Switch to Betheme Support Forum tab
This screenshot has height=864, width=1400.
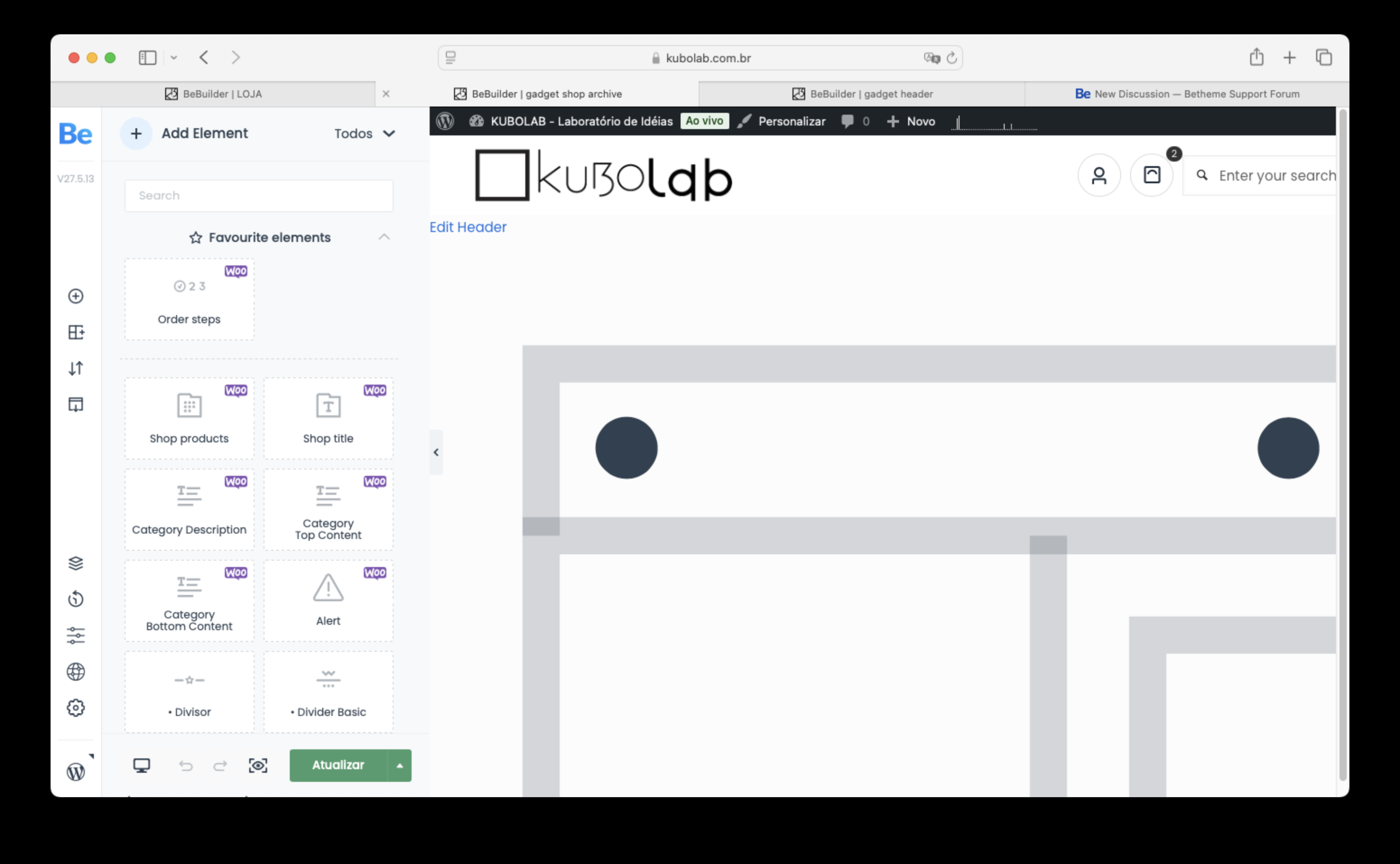coord(1187,94)
